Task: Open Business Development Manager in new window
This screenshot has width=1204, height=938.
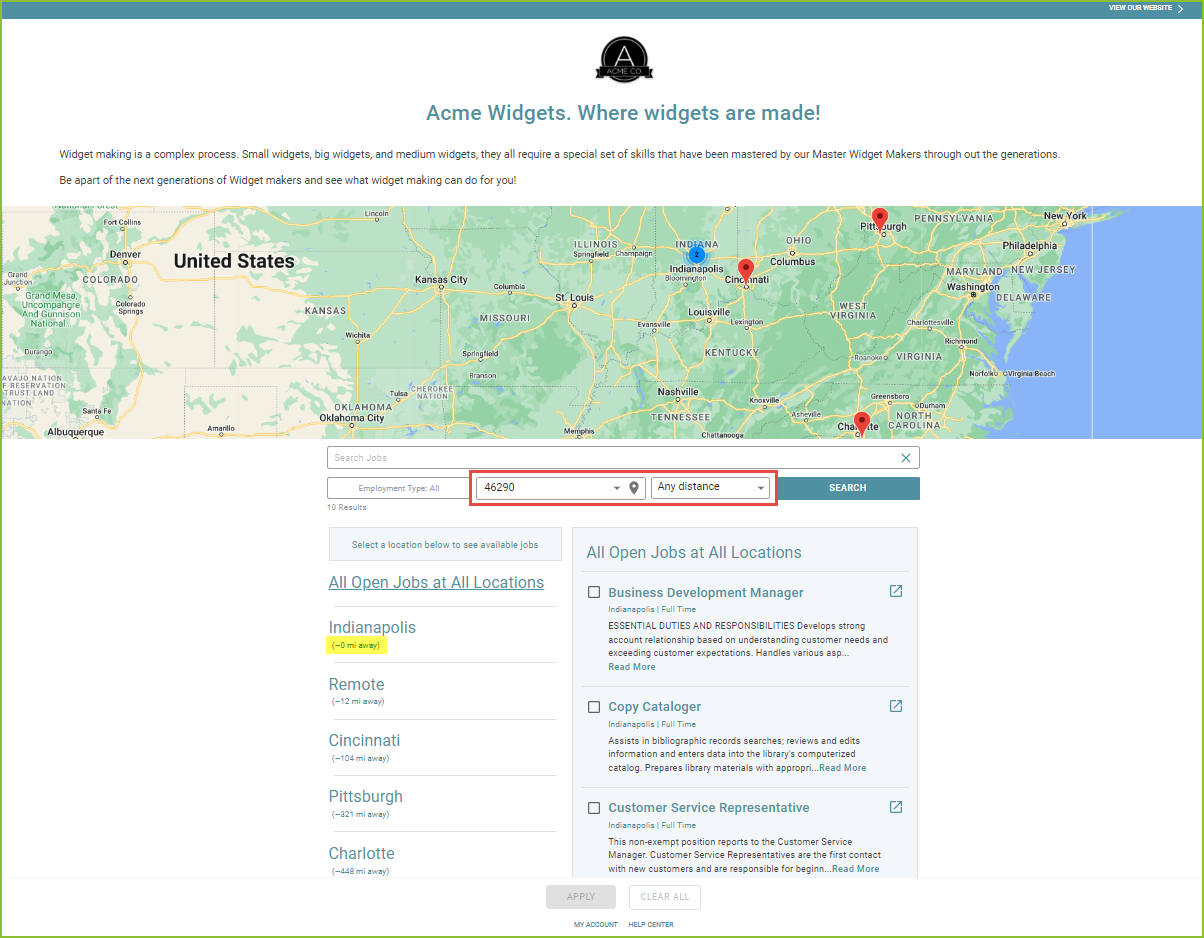Action: coord(896,591)
